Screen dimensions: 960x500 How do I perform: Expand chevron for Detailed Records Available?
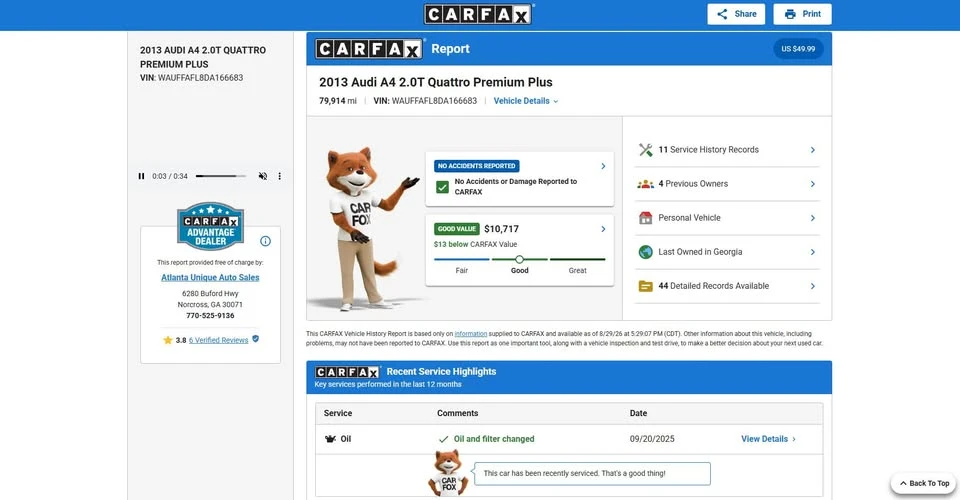click(812, 286)
